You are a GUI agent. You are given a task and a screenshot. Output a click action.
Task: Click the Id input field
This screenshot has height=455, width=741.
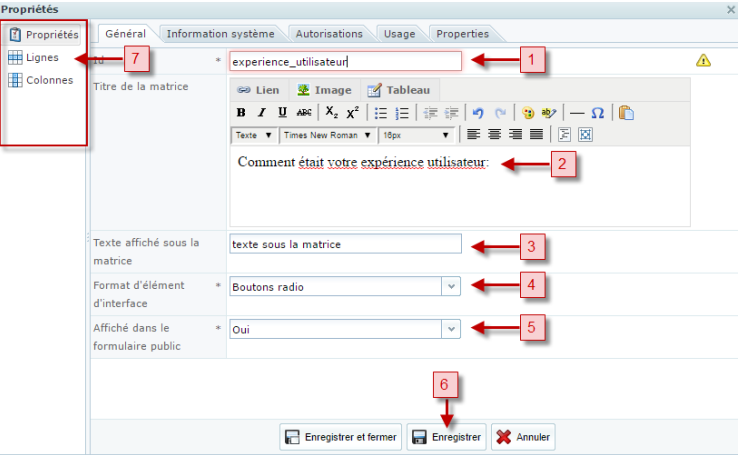(x=345, y=61)
